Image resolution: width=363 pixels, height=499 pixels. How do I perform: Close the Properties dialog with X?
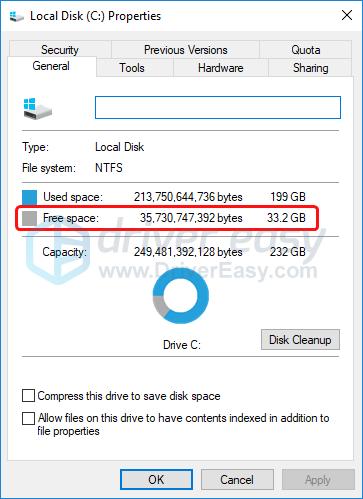pyautogui.click(x=347, y=15)
